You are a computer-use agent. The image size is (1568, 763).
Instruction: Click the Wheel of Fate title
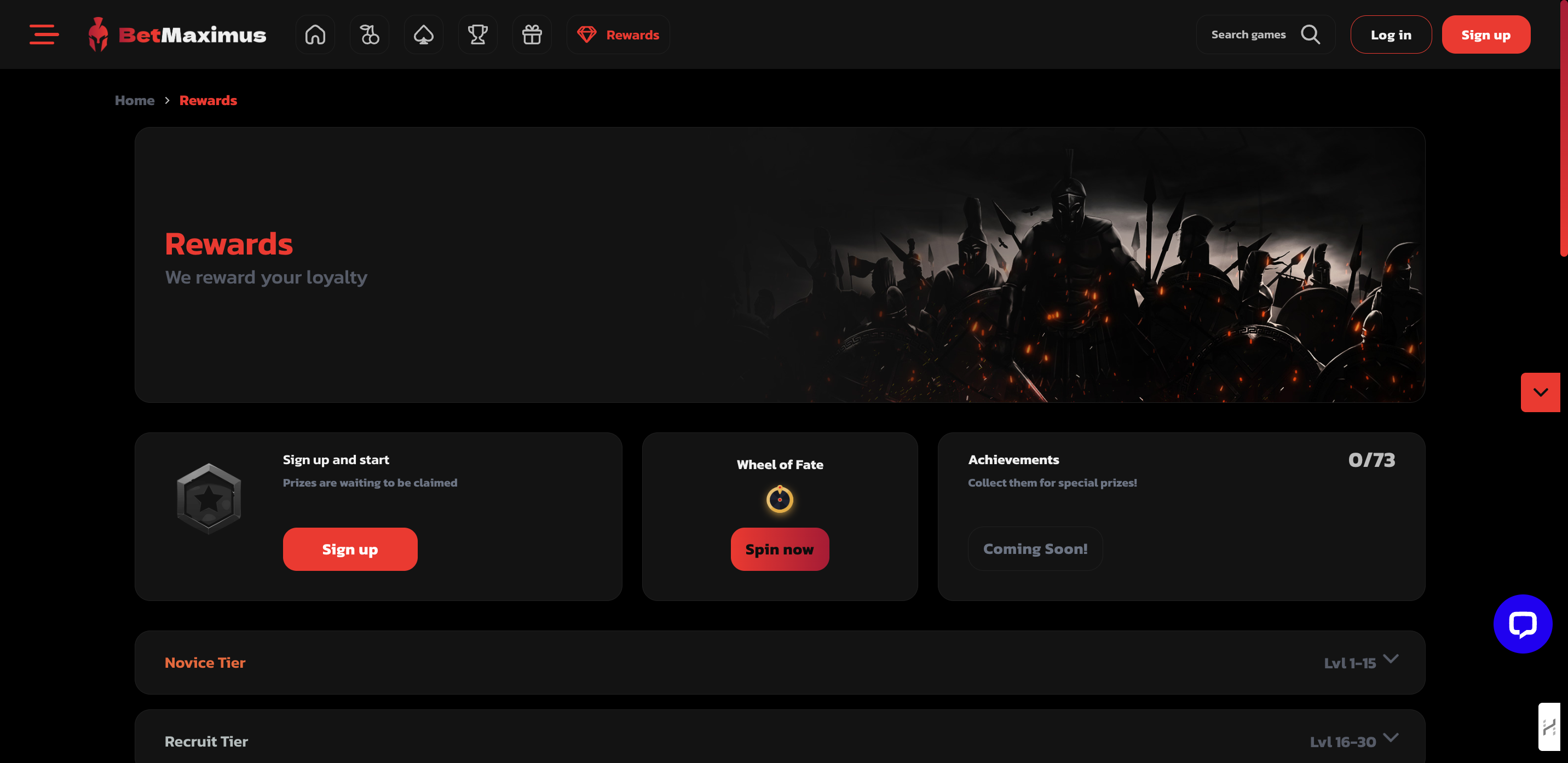click(x=780, y=465)
